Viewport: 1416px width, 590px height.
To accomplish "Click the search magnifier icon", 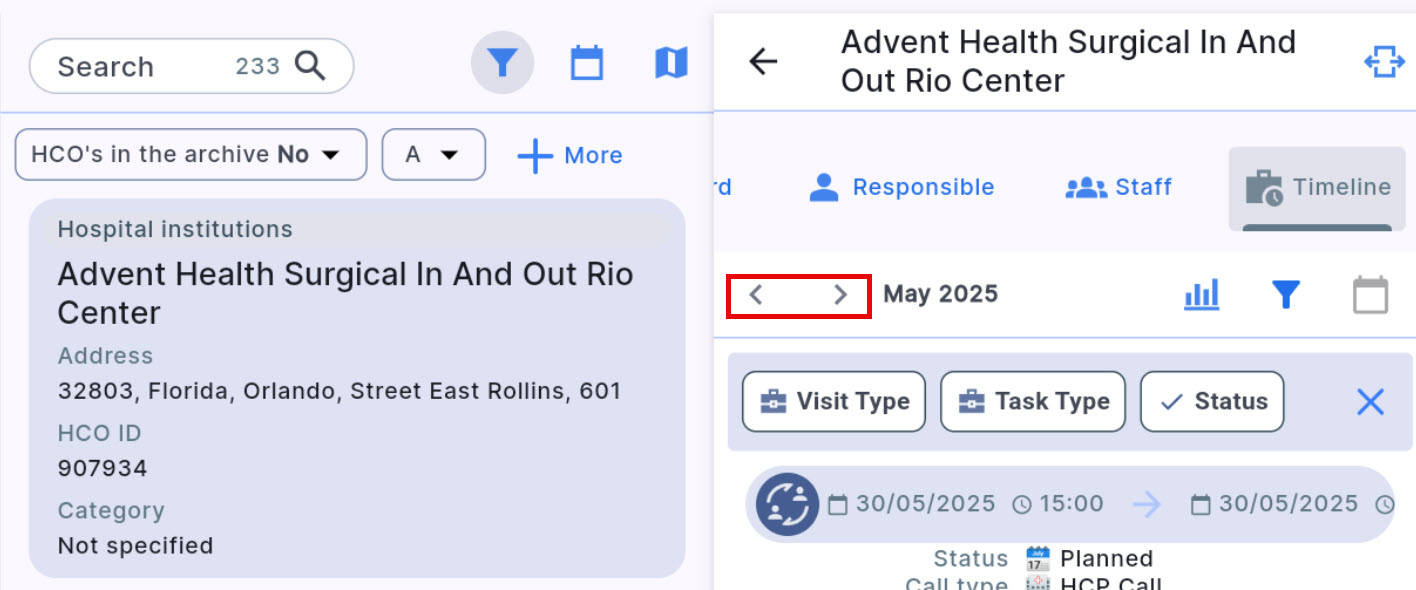I will 310,66.
